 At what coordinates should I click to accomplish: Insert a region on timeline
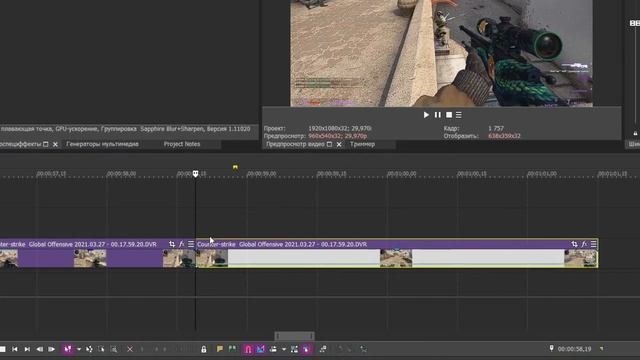point(232,349)
